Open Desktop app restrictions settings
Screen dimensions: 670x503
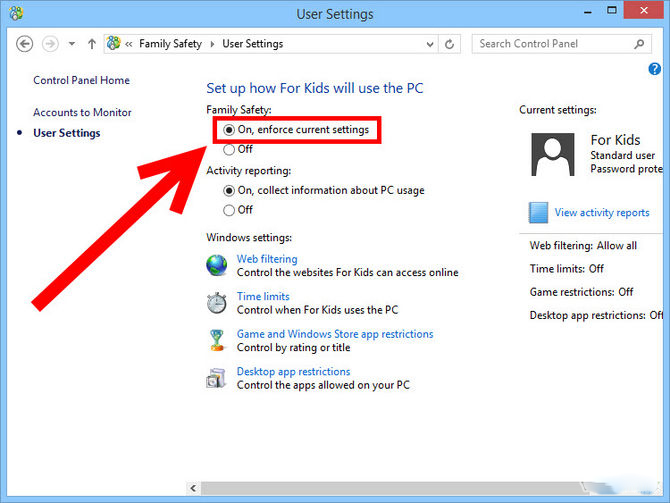294,371
